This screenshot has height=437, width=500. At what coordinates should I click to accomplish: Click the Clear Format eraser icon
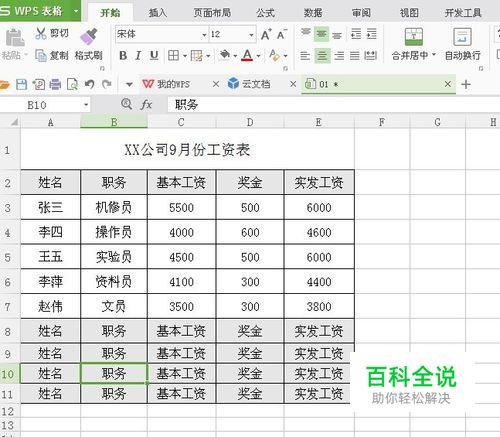tap(274, 55)
